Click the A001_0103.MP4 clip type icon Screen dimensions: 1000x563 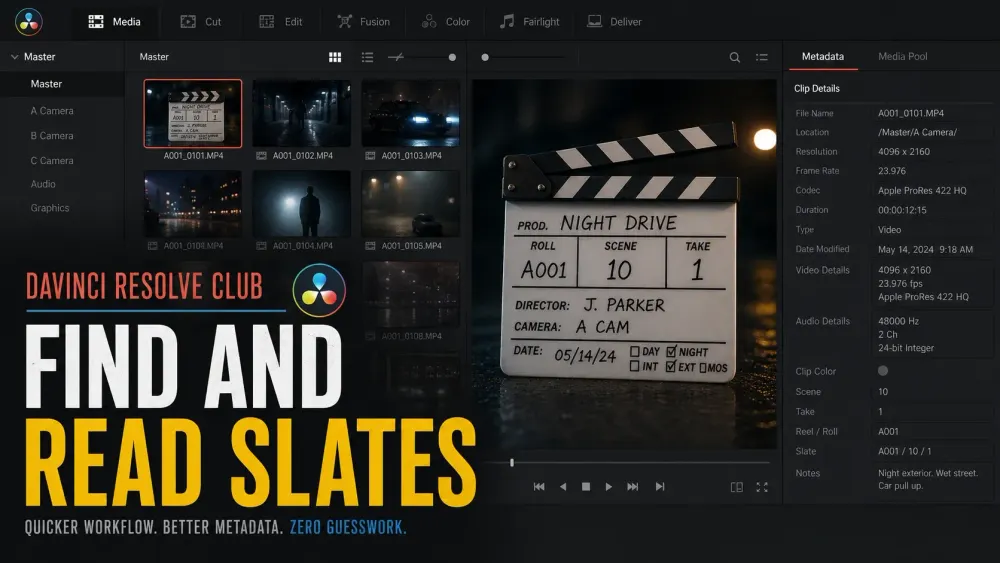pyautogui.click(x=370, y=156)
